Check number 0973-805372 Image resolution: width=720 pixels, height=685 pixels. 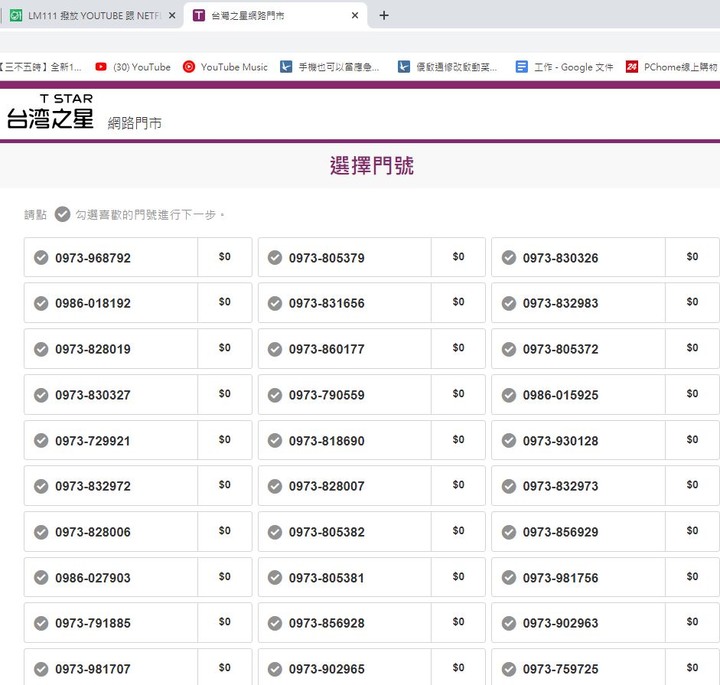click(509, 349)
